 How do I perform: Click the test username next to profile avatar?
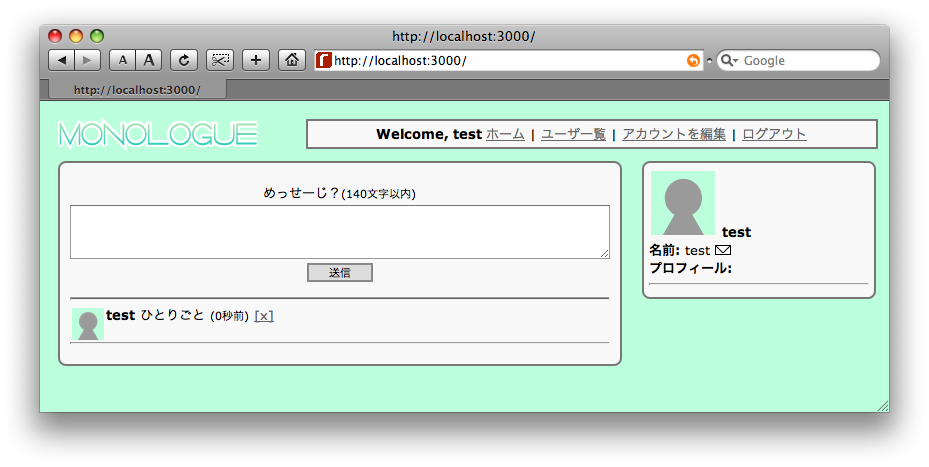coord(736,232)
